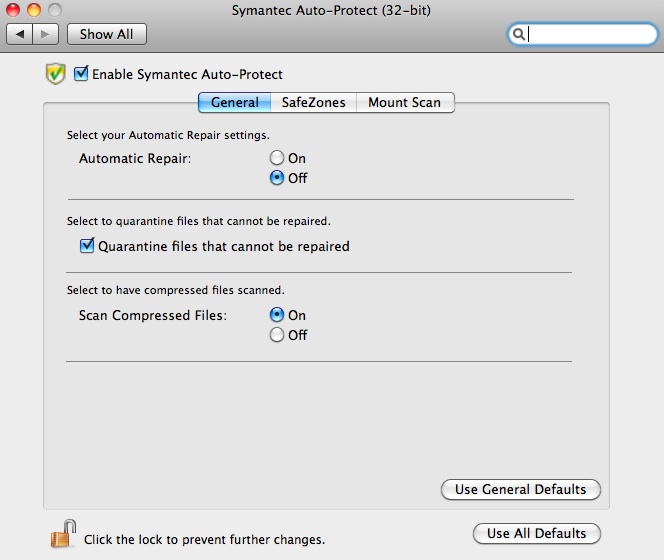Minimize the preferences window

[33, 10]
